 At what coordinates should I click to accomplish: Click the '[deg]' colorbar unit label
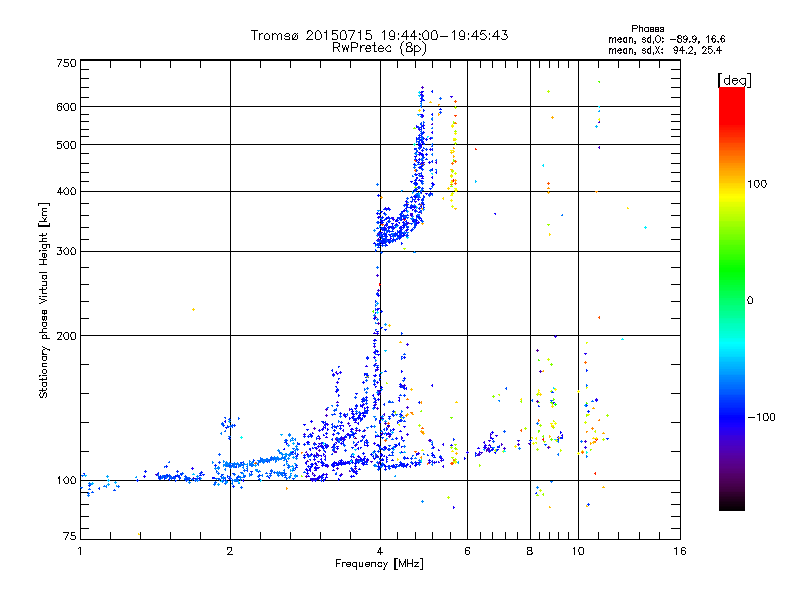pyautogui.click(x=734, y=80)
